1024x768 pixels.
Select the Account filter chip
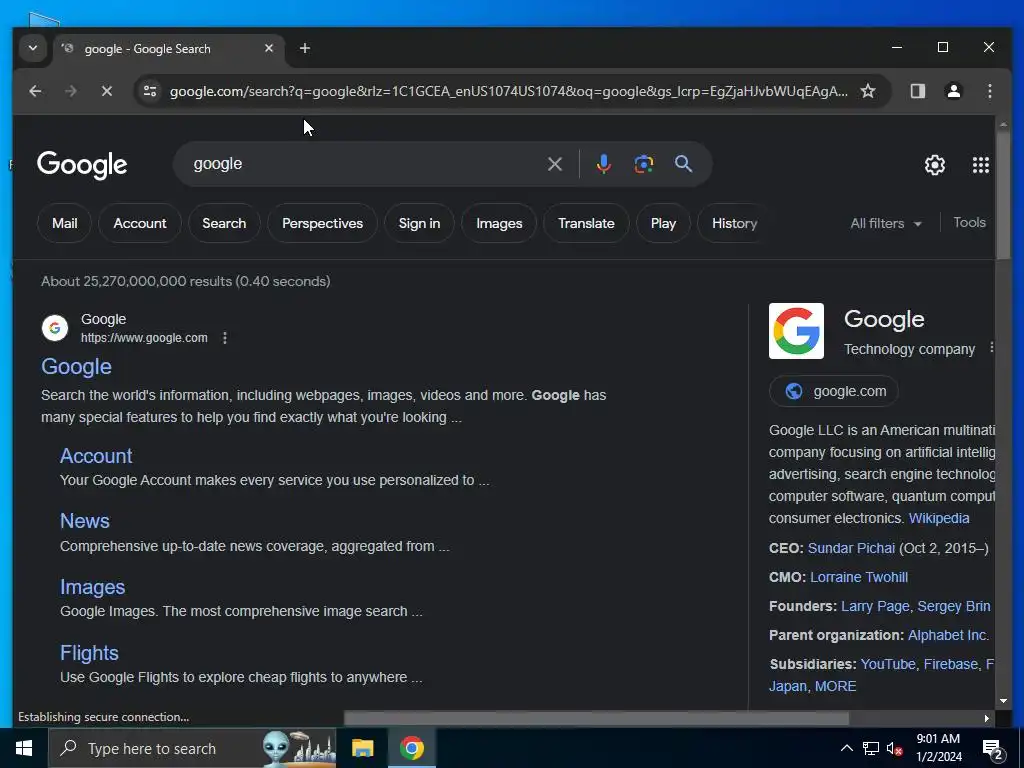point(140,223)
